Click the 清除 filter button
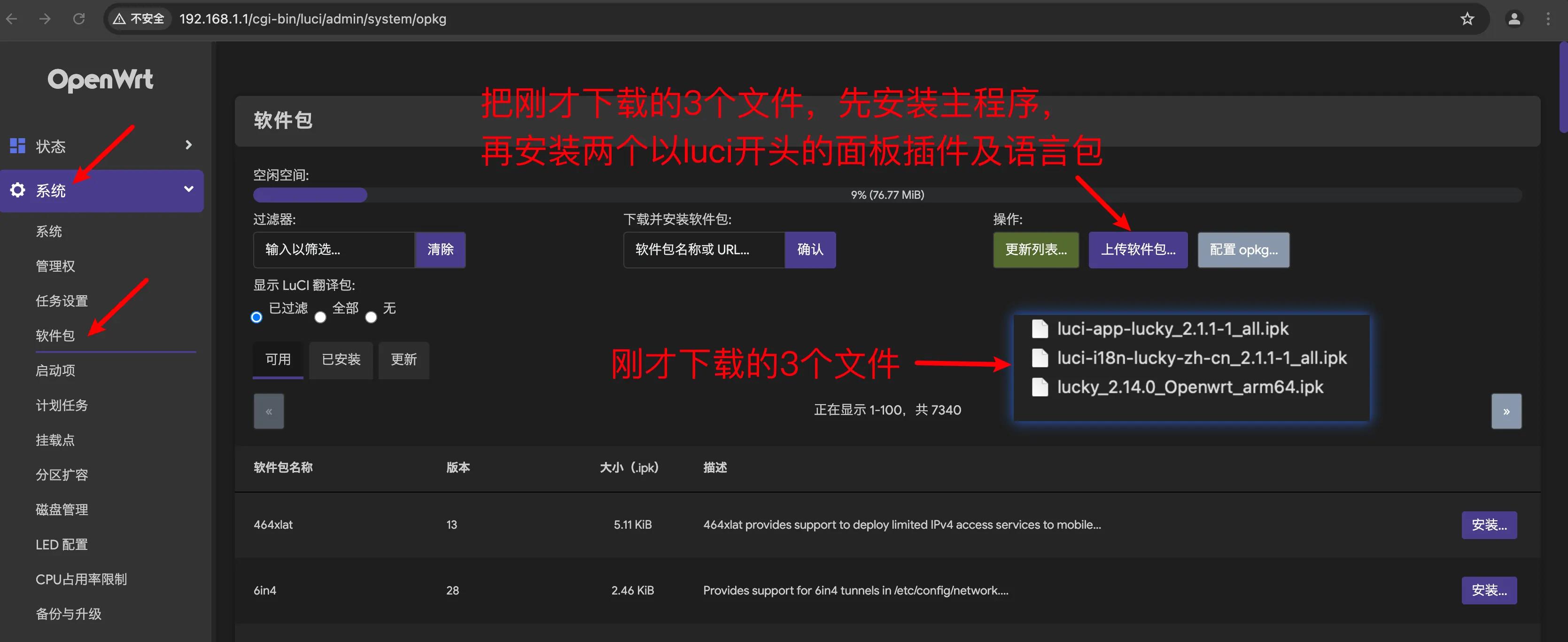 coord(440,250)
